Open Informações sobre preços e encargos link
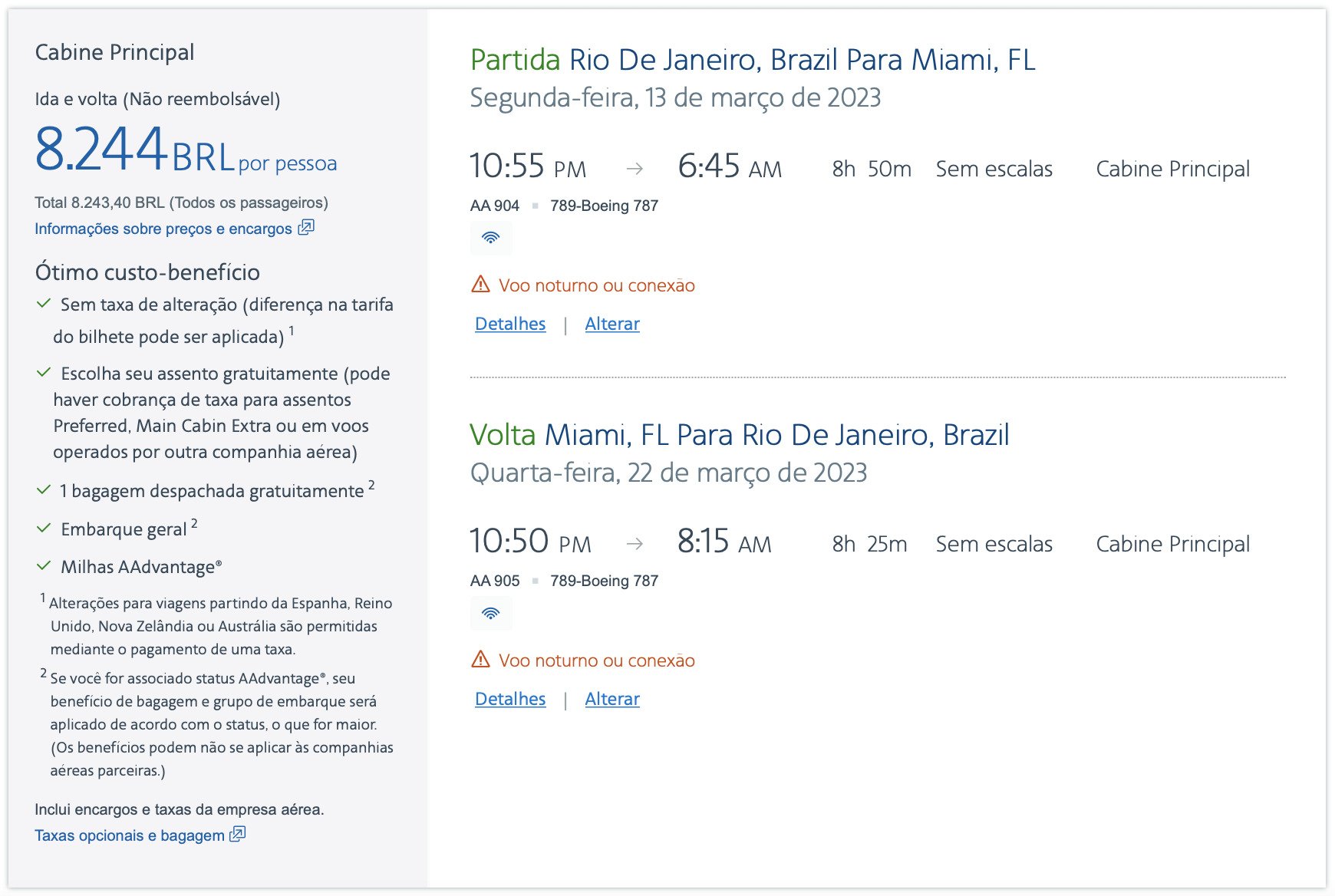1335x896 pixels. (x=163, y=229)
